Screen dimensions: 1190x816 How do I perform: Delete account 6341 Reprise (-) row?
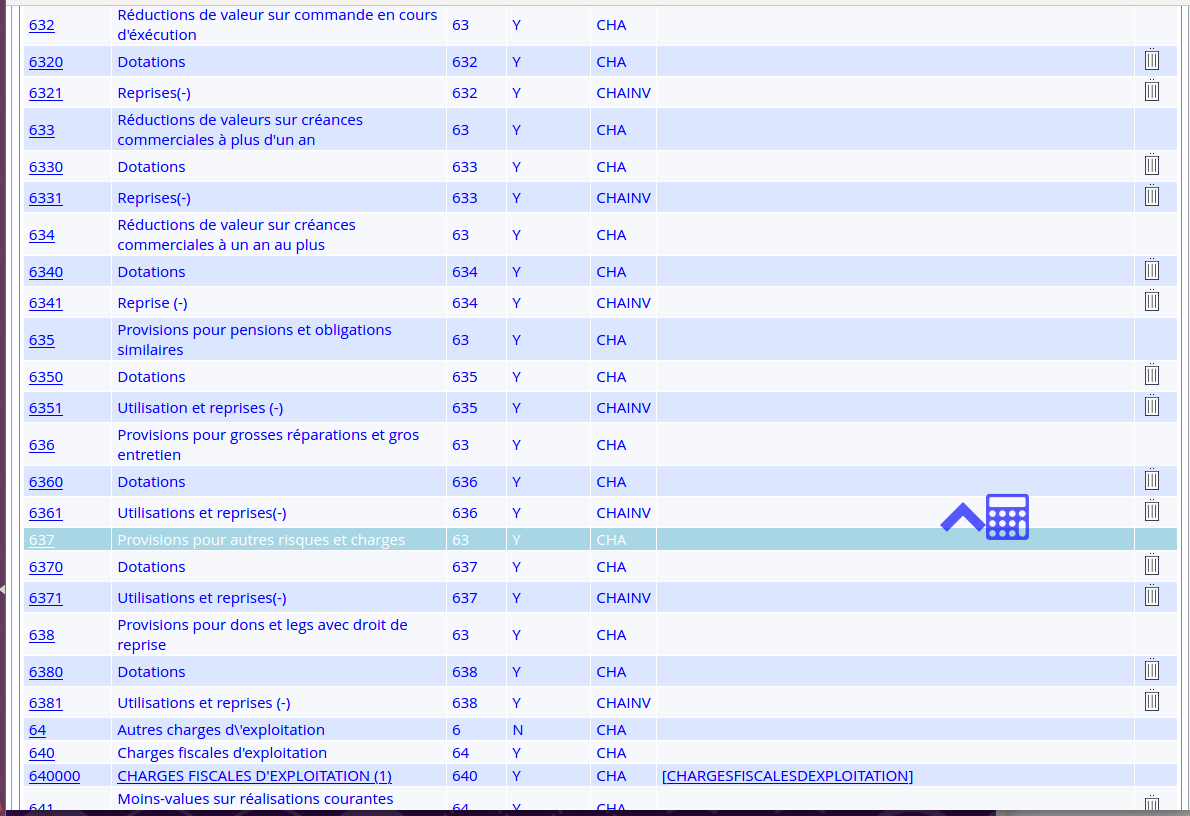coord(1151,302)
